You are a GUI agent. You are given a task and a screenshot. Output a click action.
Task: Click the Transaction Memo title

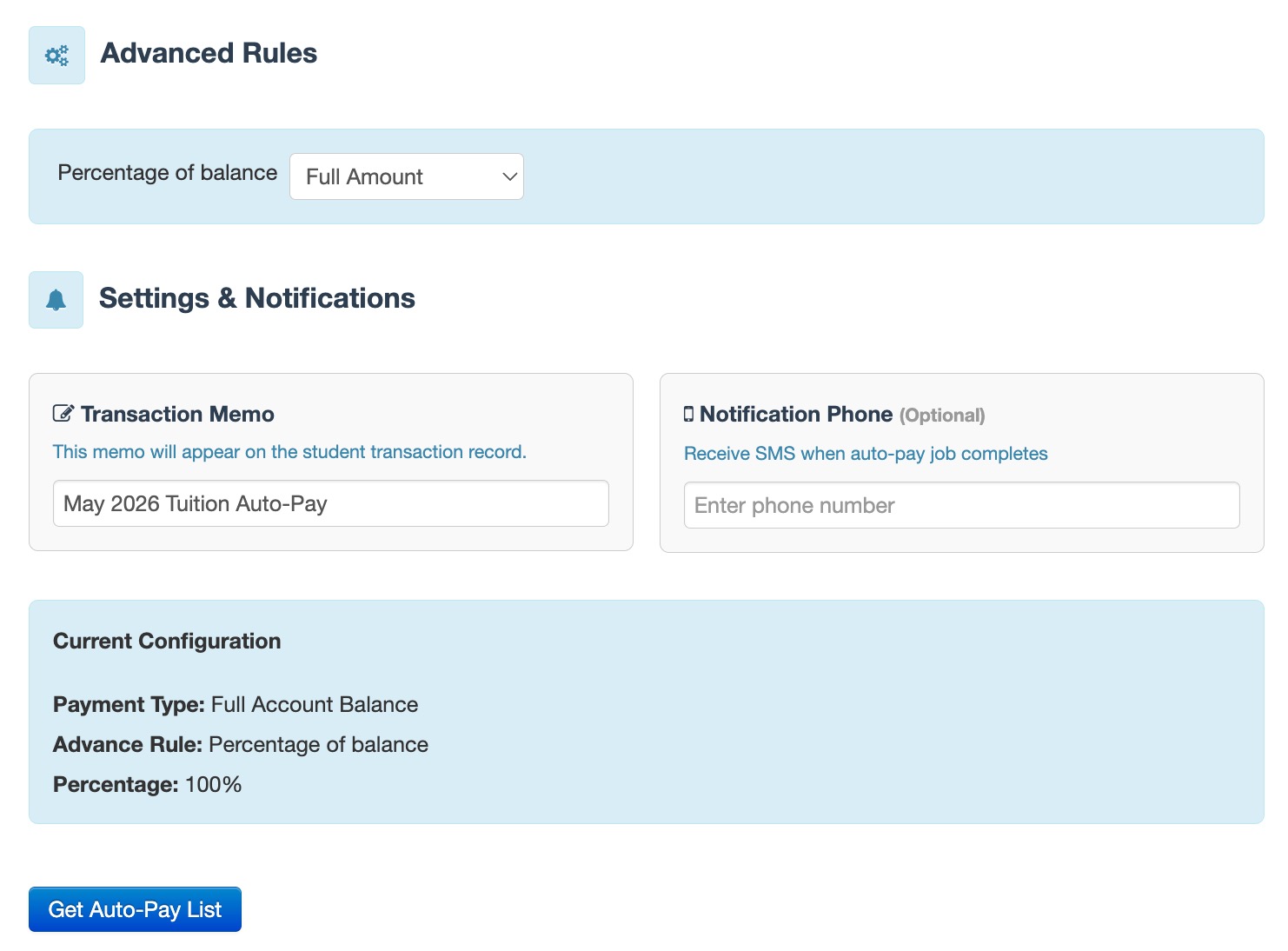177,414
